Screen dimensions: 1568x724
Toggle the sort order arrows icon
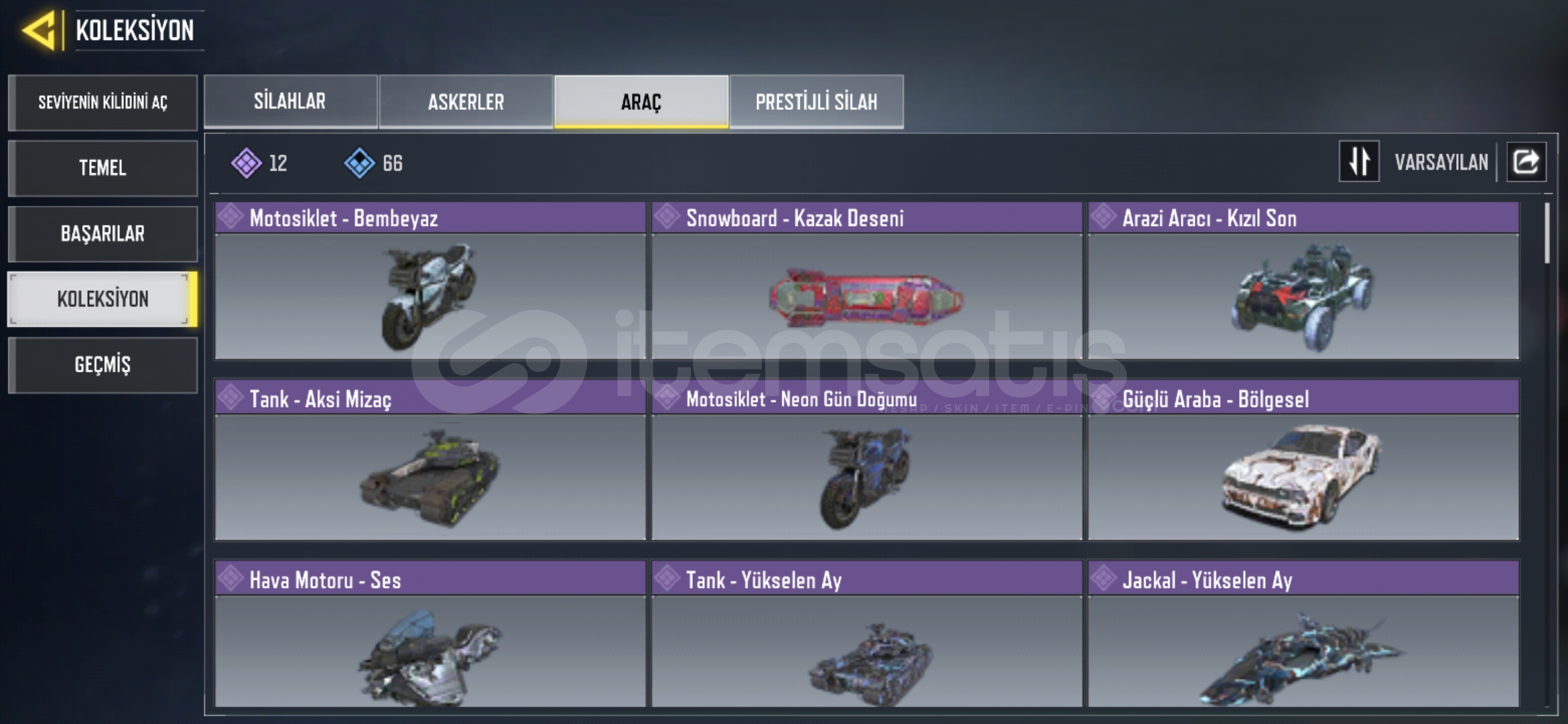pyautogui.click(x=1359, y=162)
